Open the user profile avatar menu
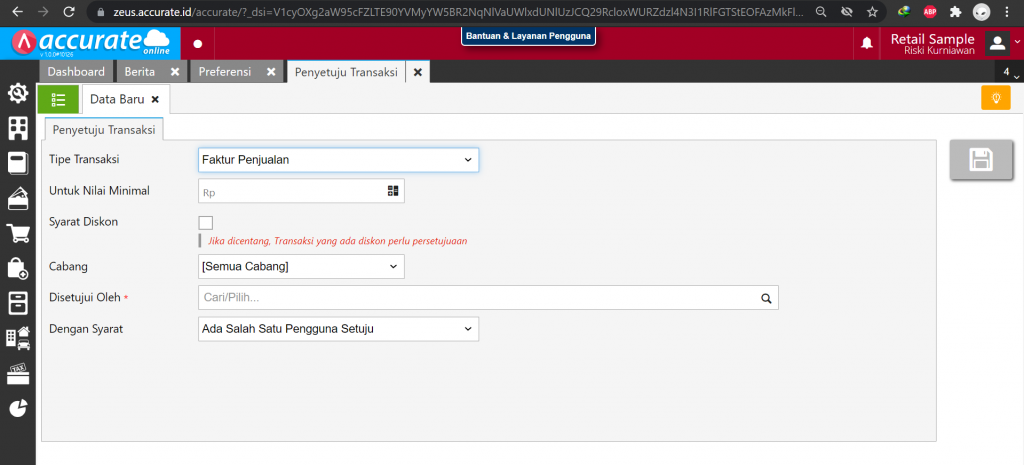This screenshot has height=465, width=1024. 997,43
